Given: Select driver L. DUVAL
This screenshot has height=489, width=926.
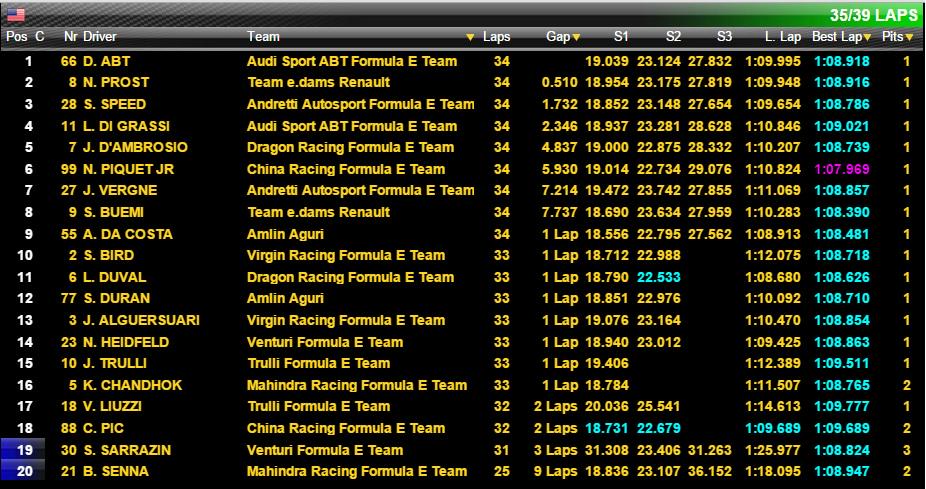Looking at the screenshot, I should pos(115,278).
